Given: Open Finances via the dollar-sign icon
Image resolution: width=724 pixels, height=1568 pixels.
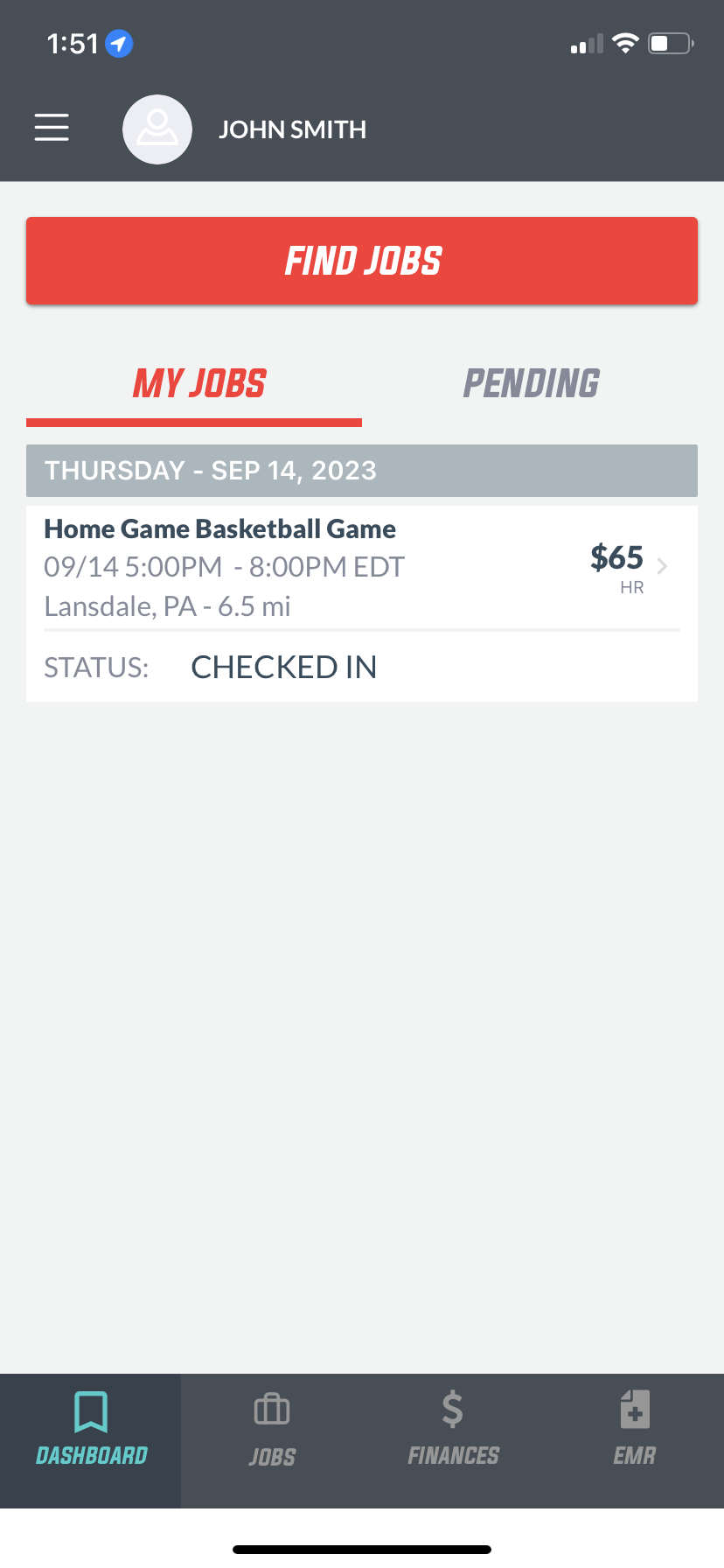Looking at the screenshot, I should click(453, 1410).
